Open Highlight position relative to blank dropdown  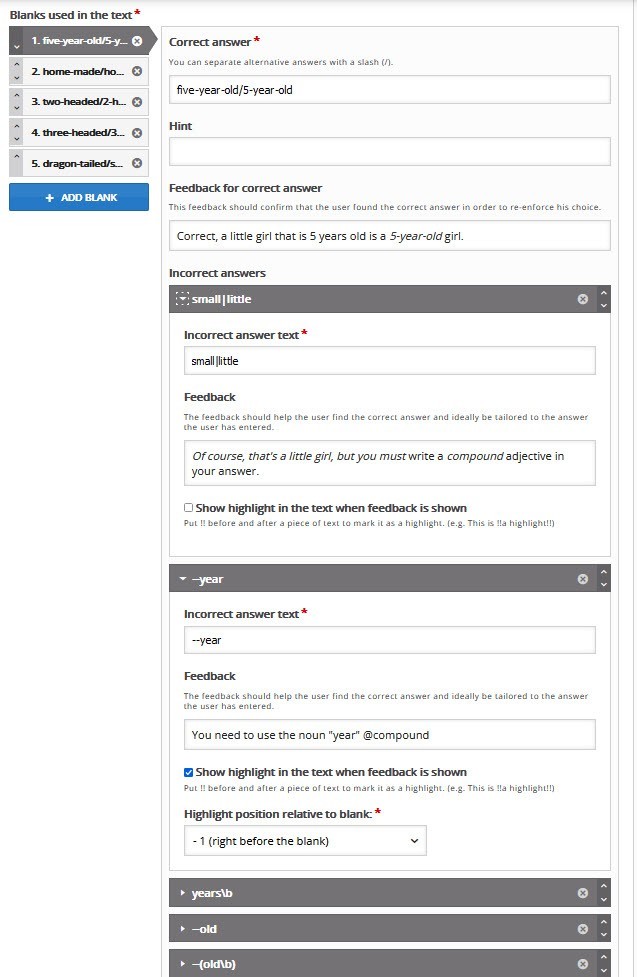[305, 841]
